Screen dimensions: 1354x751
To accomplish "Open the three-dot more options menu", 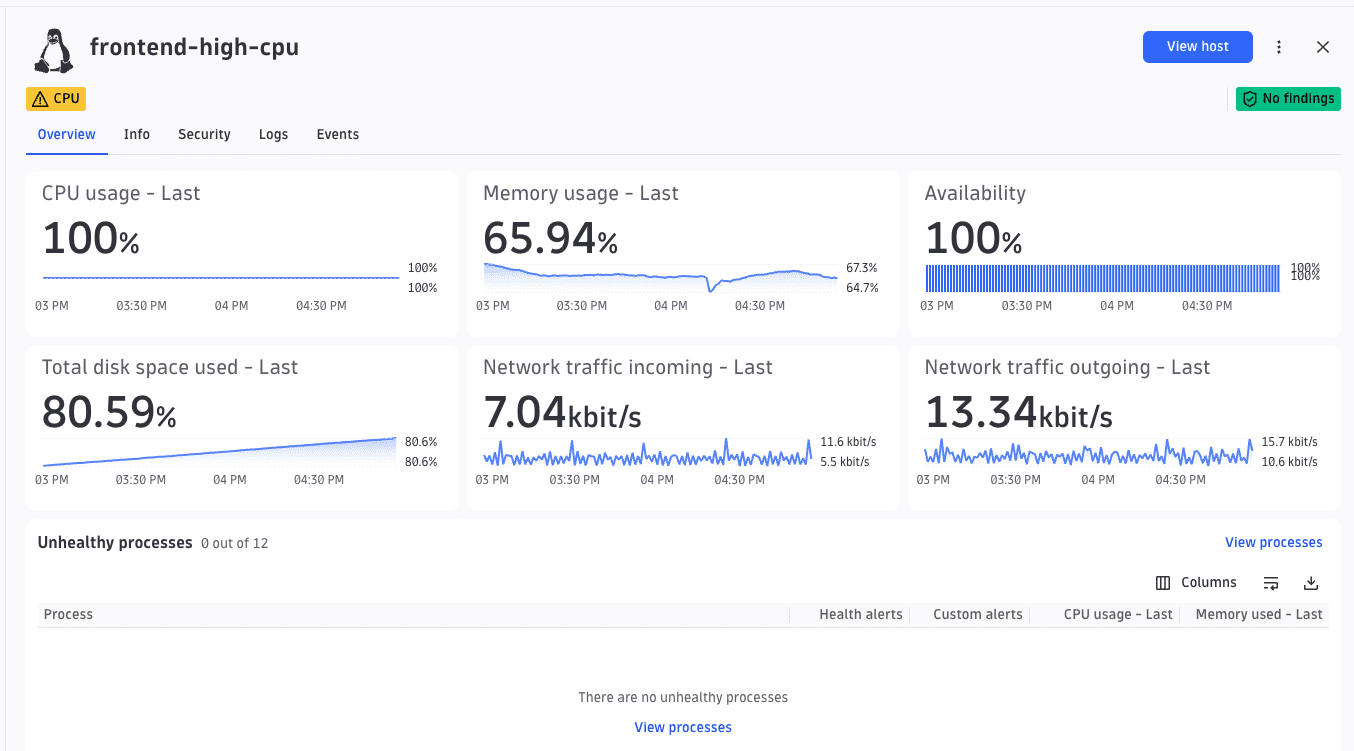I will coord(1279,47).
